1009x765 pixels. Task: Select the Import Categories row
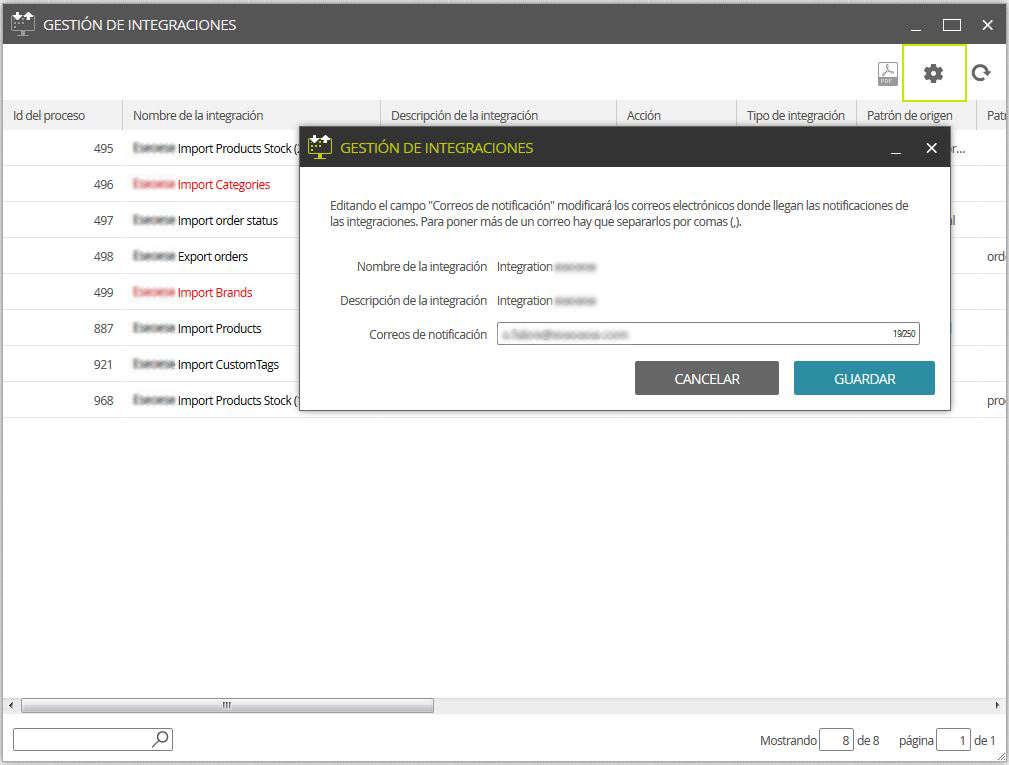click(x=152, y=184)
